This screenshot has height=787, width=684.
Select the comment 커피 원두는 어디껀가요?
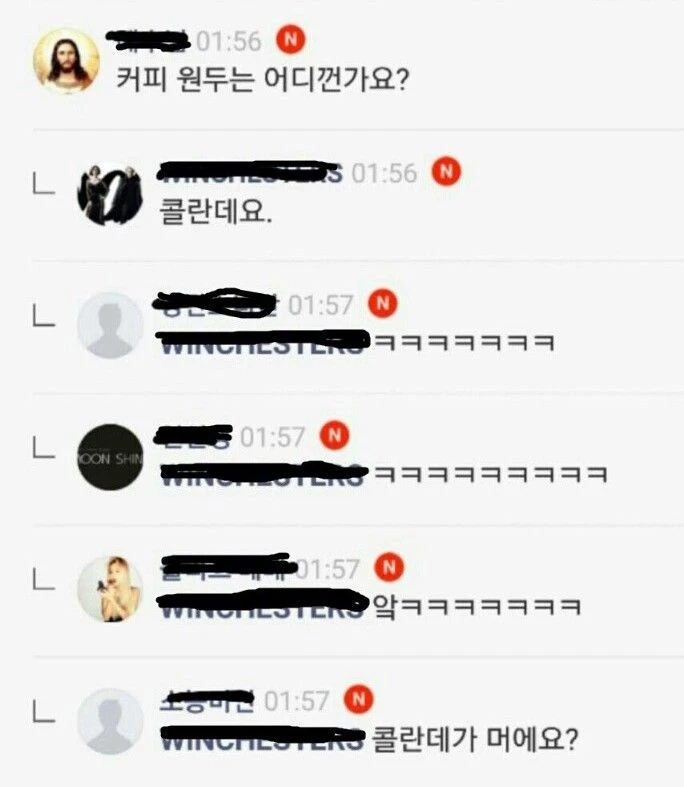[x=263, y=79]
